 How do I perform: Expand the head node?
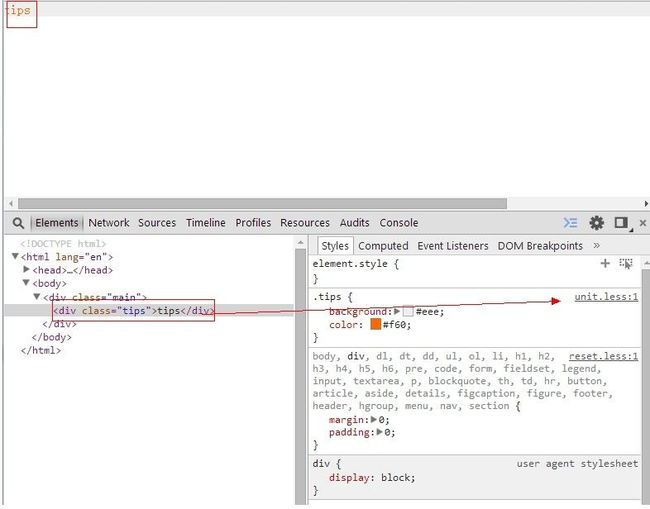27,269
